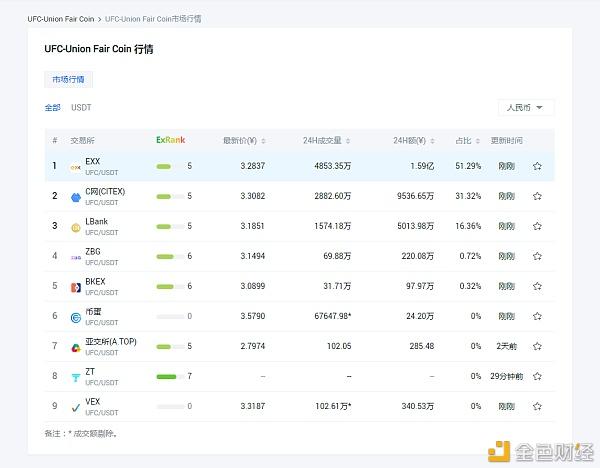Click the VEX empty ExRank bar
600x468 pixels.
coord(171,406)
